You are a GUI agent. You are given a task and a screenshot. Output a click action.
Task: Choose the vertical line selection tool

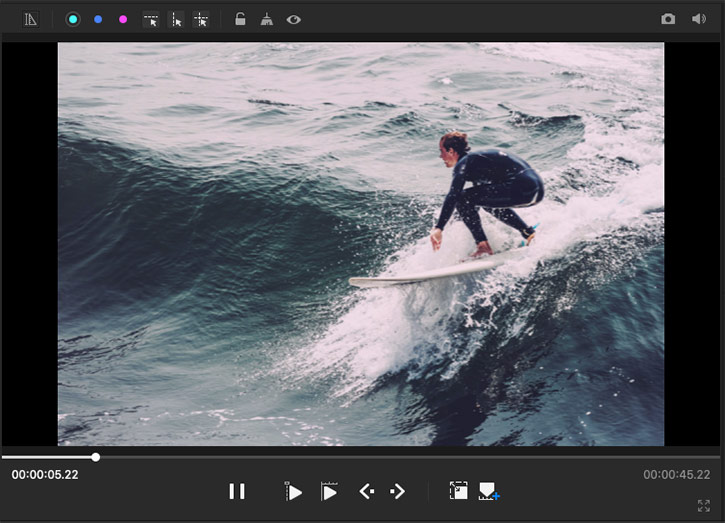(x=176, y=19)
